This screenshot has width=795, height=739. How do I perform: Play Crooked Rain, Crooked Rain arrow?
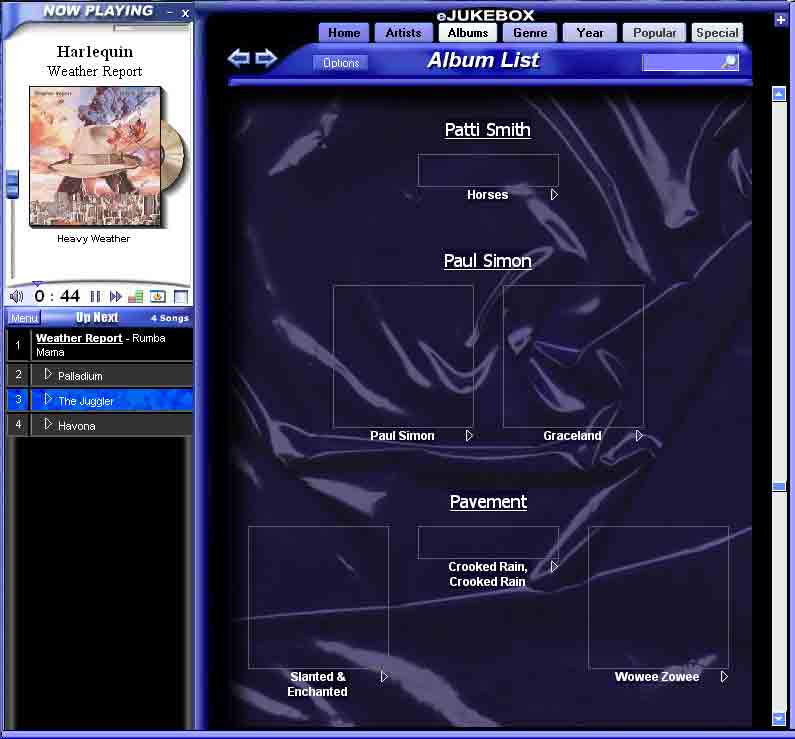coord(554,567)
